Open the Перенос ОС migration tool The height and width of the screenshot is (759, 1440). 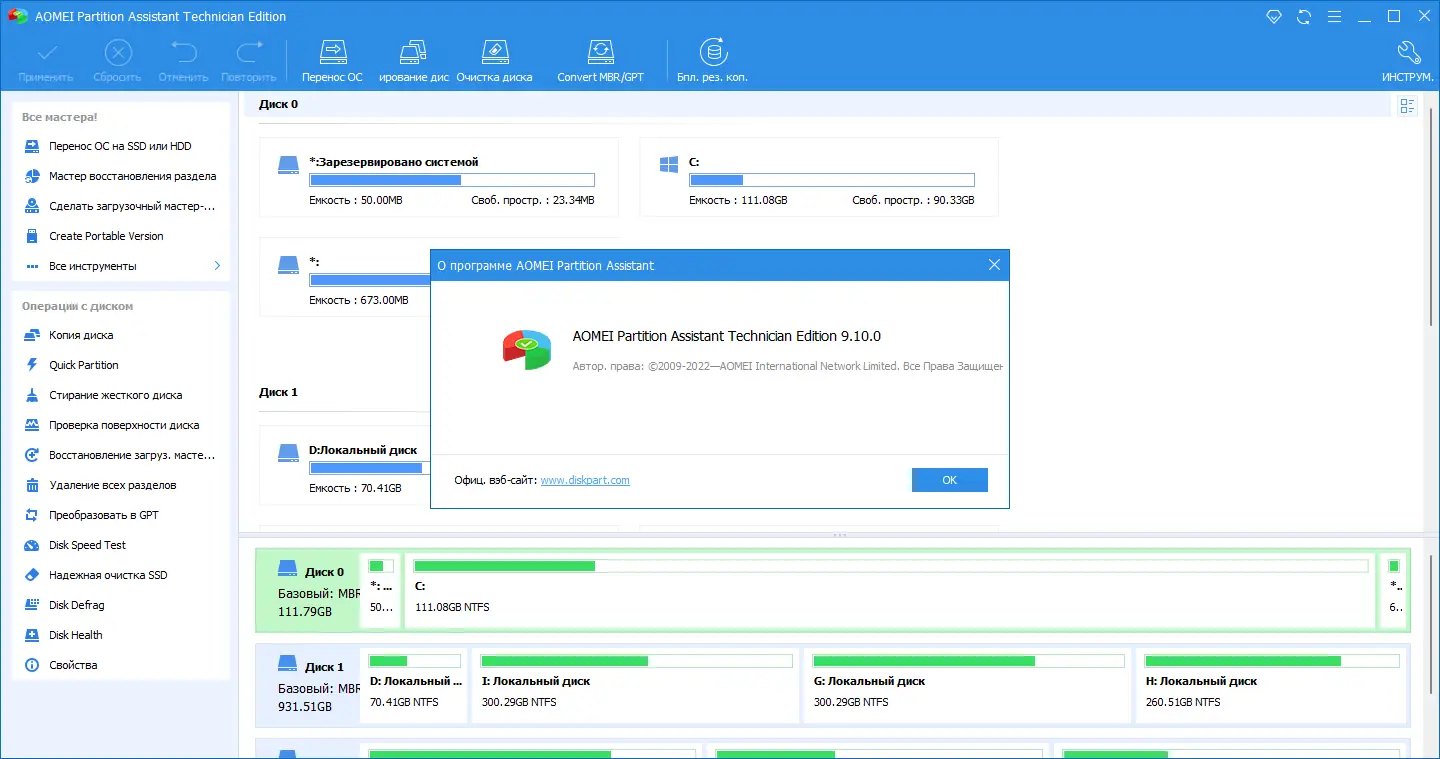coord(332,60)
